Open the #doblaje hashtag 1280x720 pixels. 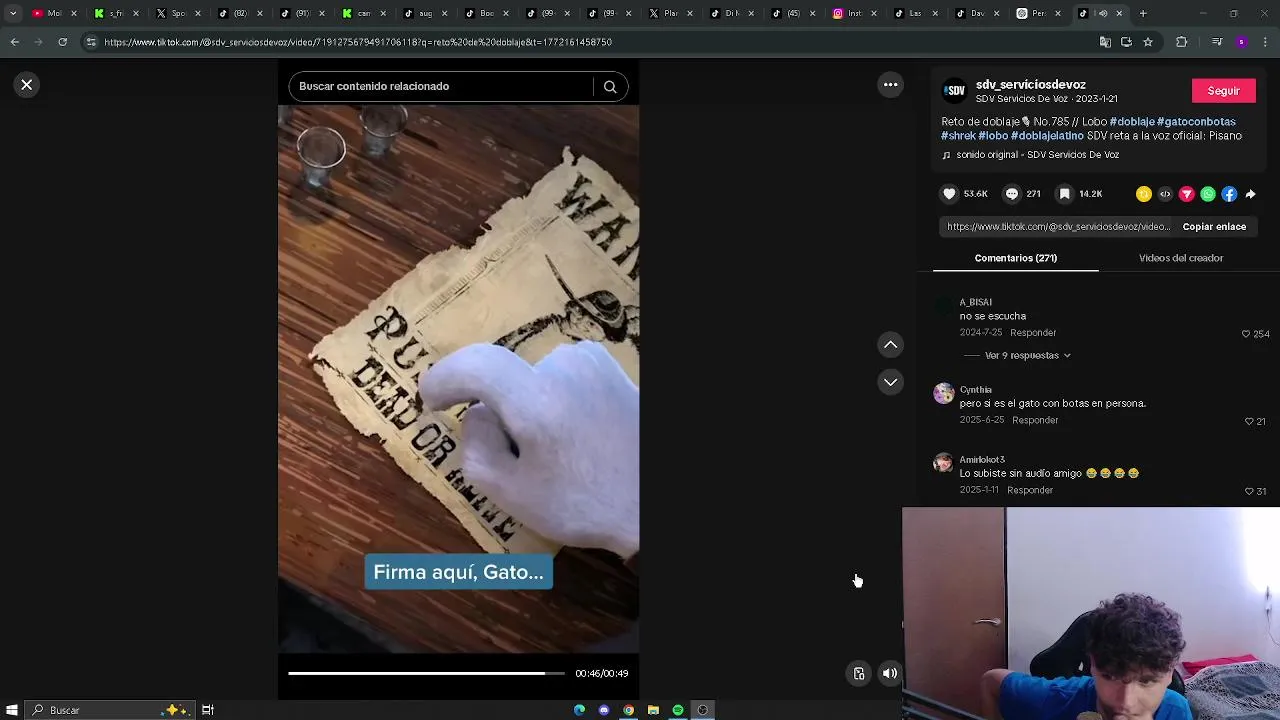coord(1132,122)
